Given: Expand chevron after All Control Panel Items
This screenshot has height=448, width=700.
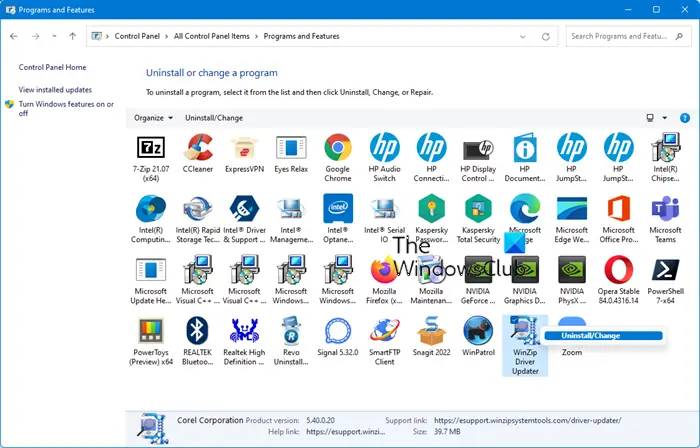Looking at the screenshot, I should [x=257, y=37].
